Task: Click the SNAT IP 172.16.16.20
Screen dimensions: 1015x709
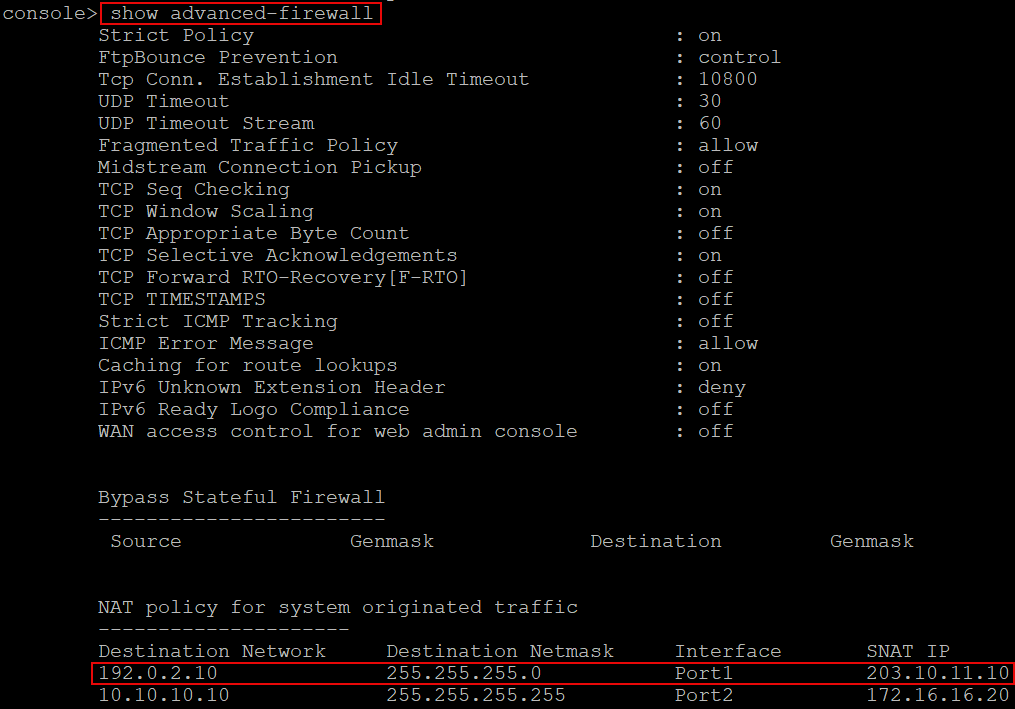Action: coord(938,695)
